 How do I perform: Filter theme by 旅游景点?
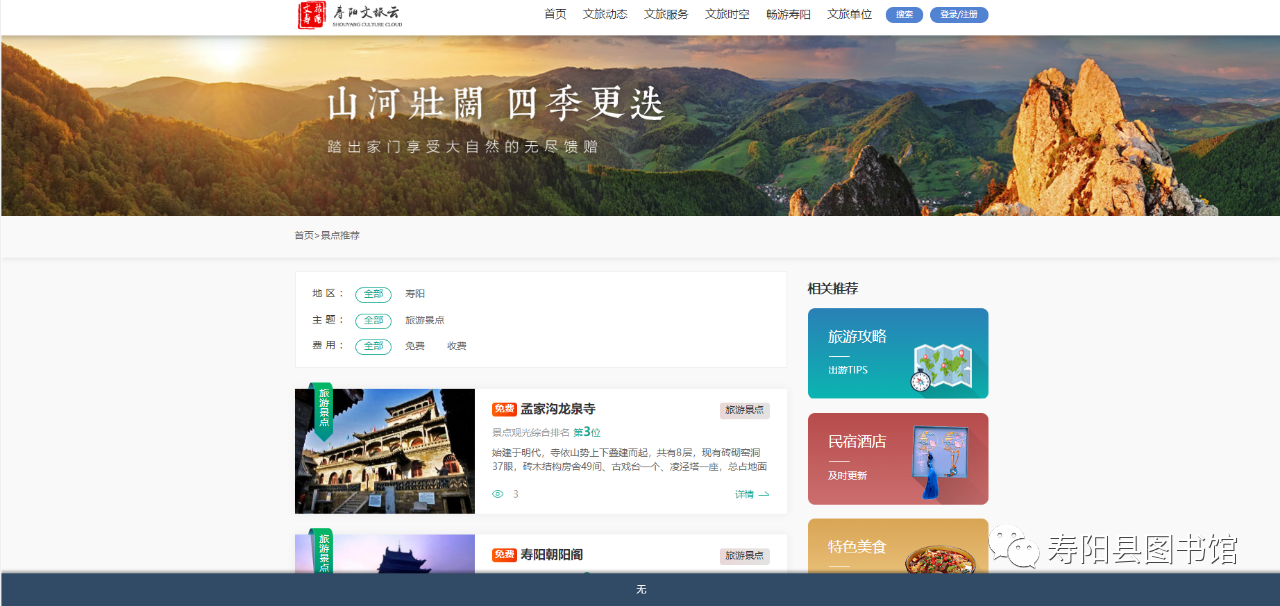click(425, 320)
